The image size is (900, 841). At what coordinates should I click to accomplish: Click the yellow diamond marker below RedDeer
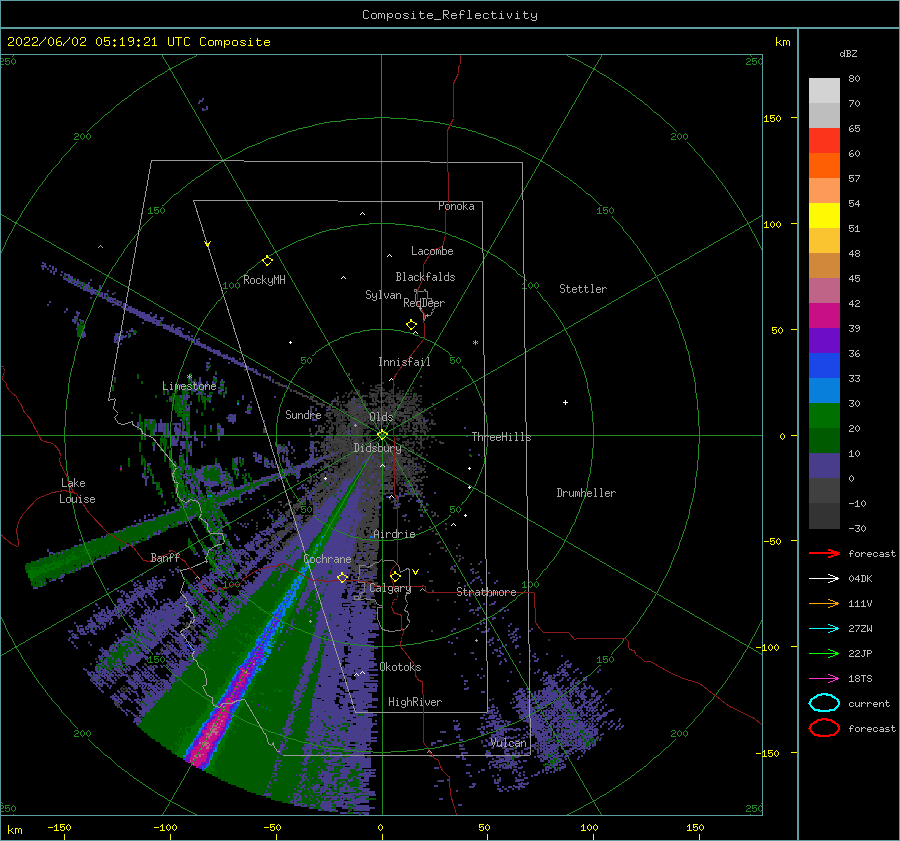coord(412,325)
